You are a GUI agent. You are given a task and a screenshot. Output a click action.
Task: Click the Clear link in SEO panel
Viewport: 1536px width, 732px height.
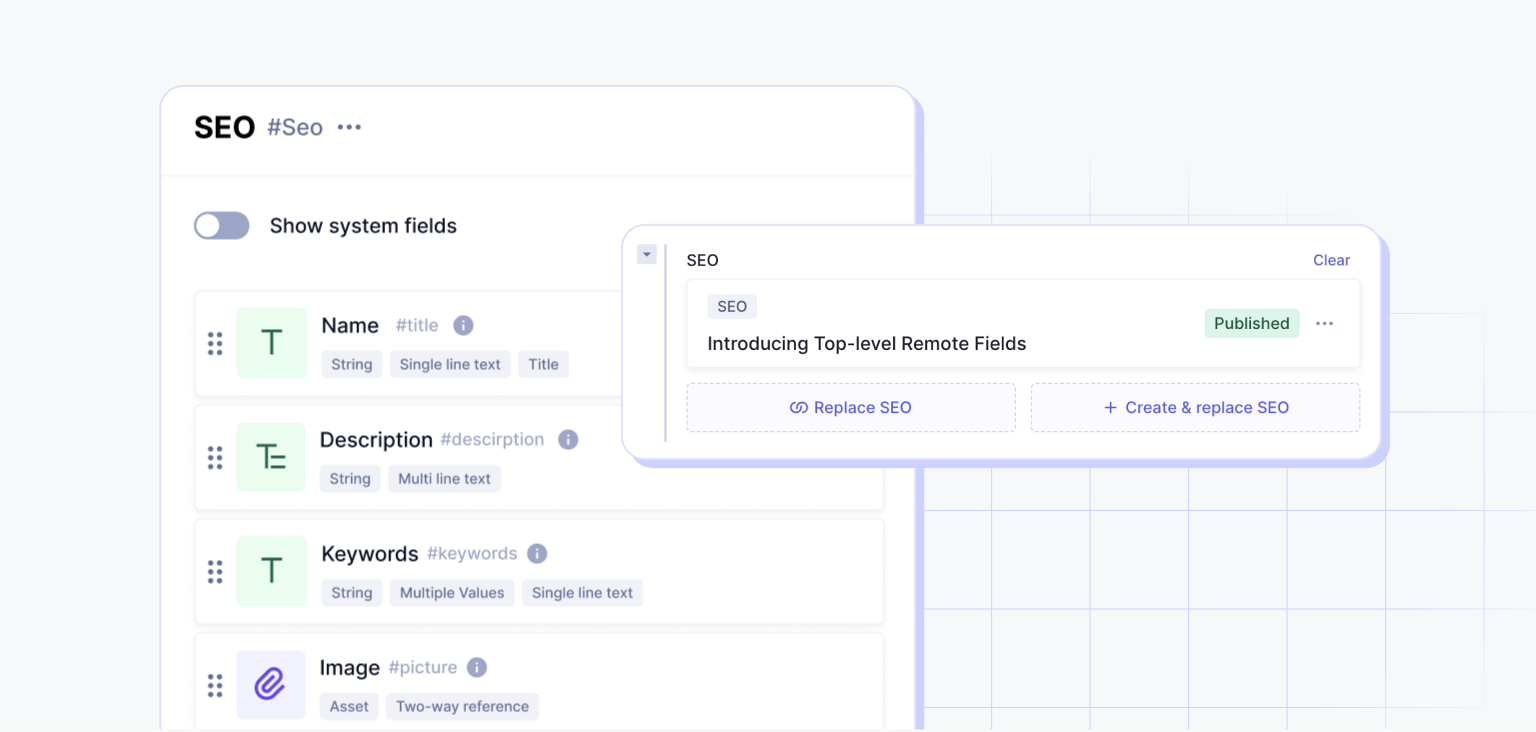pos(1331,260)
